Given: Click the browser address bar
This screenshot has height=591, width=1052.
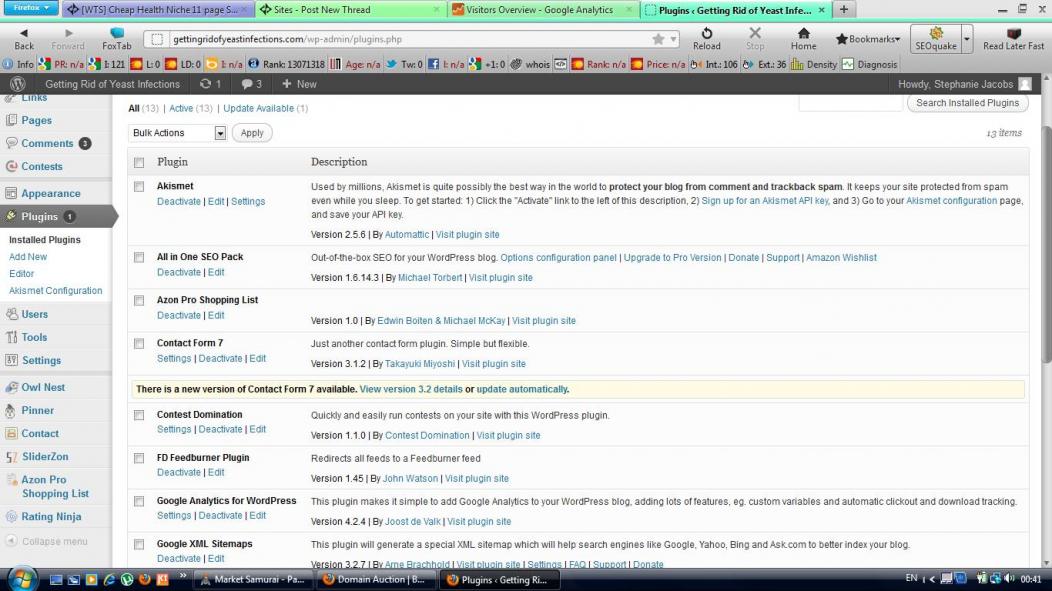Looking at the screenshot, I should point(411,39).
